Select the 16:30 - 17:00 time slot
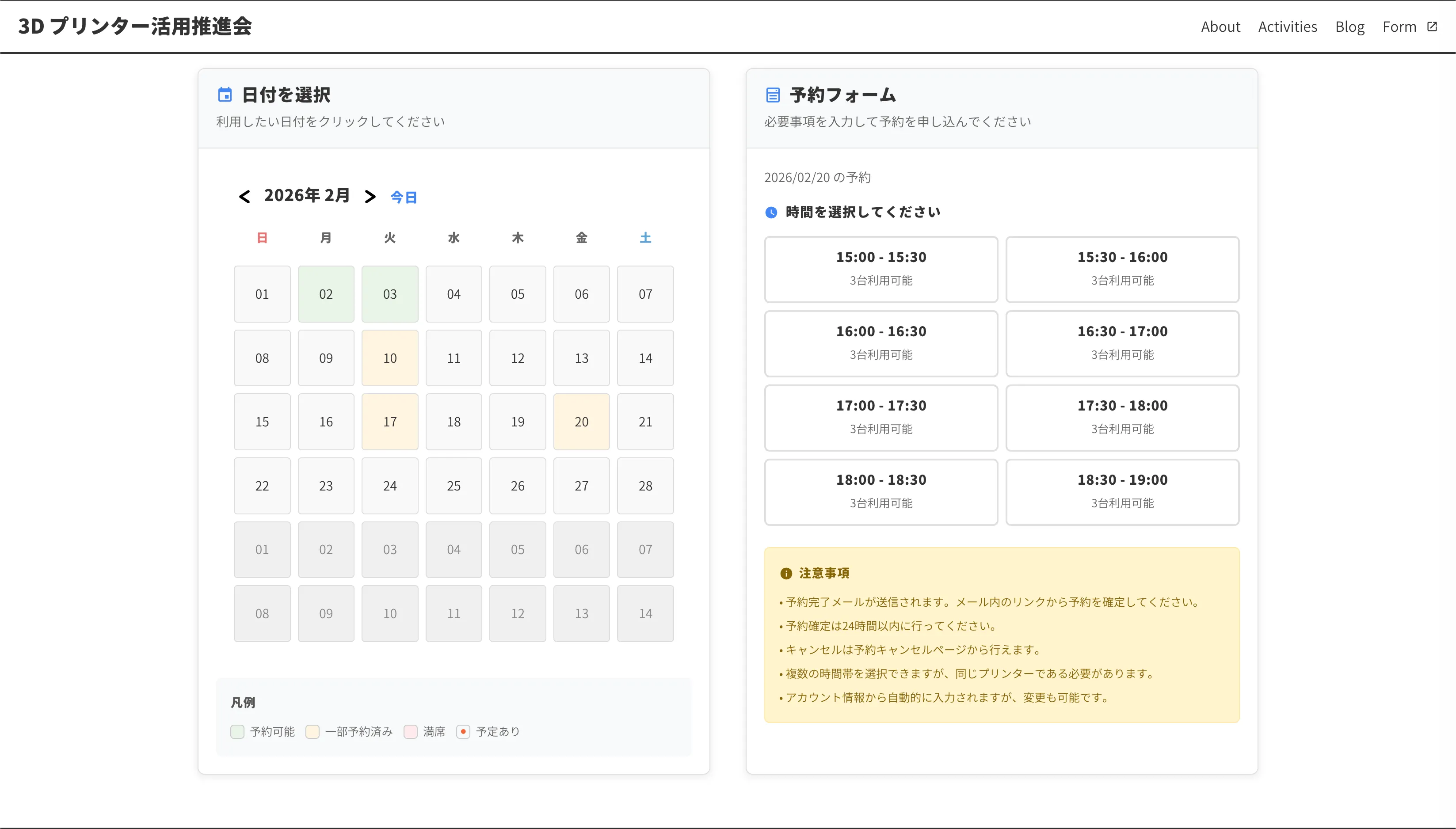Screen dimensions: 1456x829 (x=1122, y=343)
